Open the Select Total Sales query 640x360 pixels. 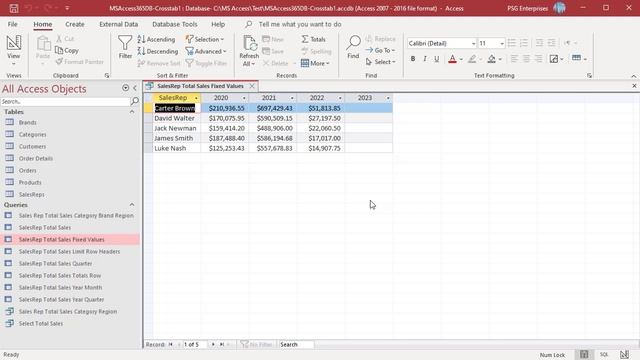pos(40,324)
